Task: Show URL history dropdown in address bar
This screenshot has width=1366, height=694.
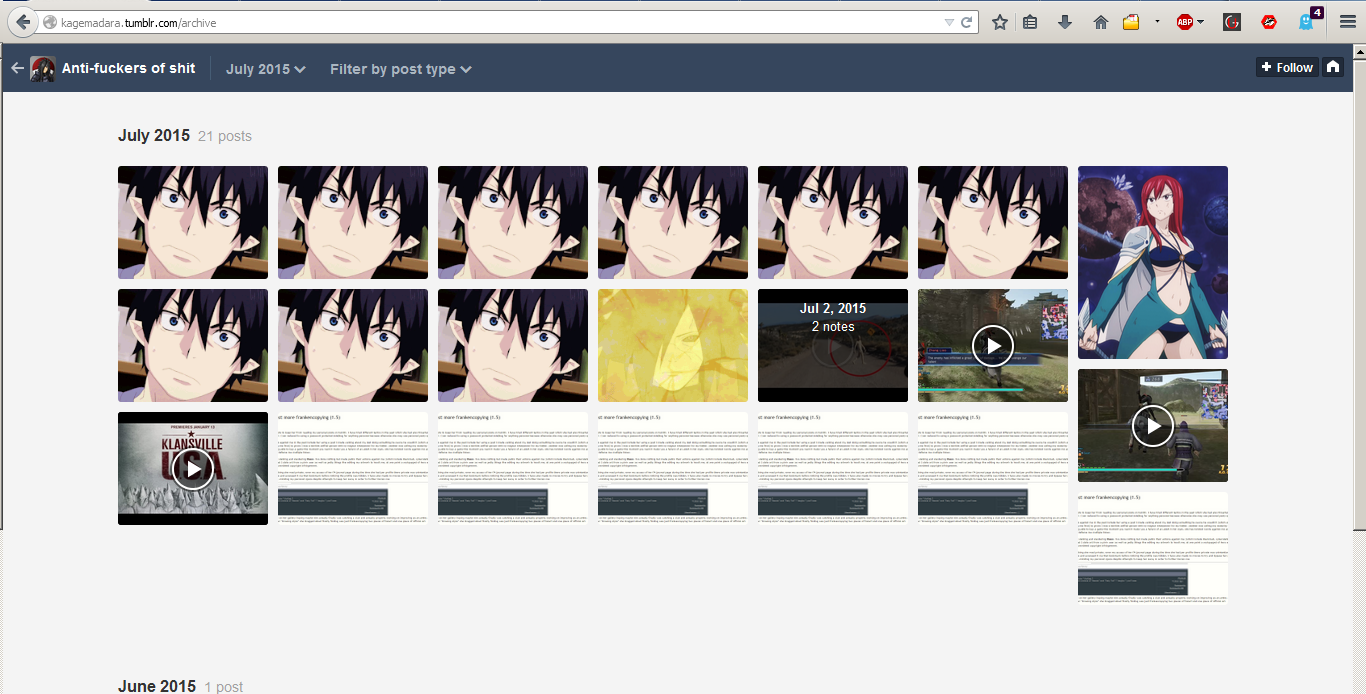Action: (x=949, y=22)
